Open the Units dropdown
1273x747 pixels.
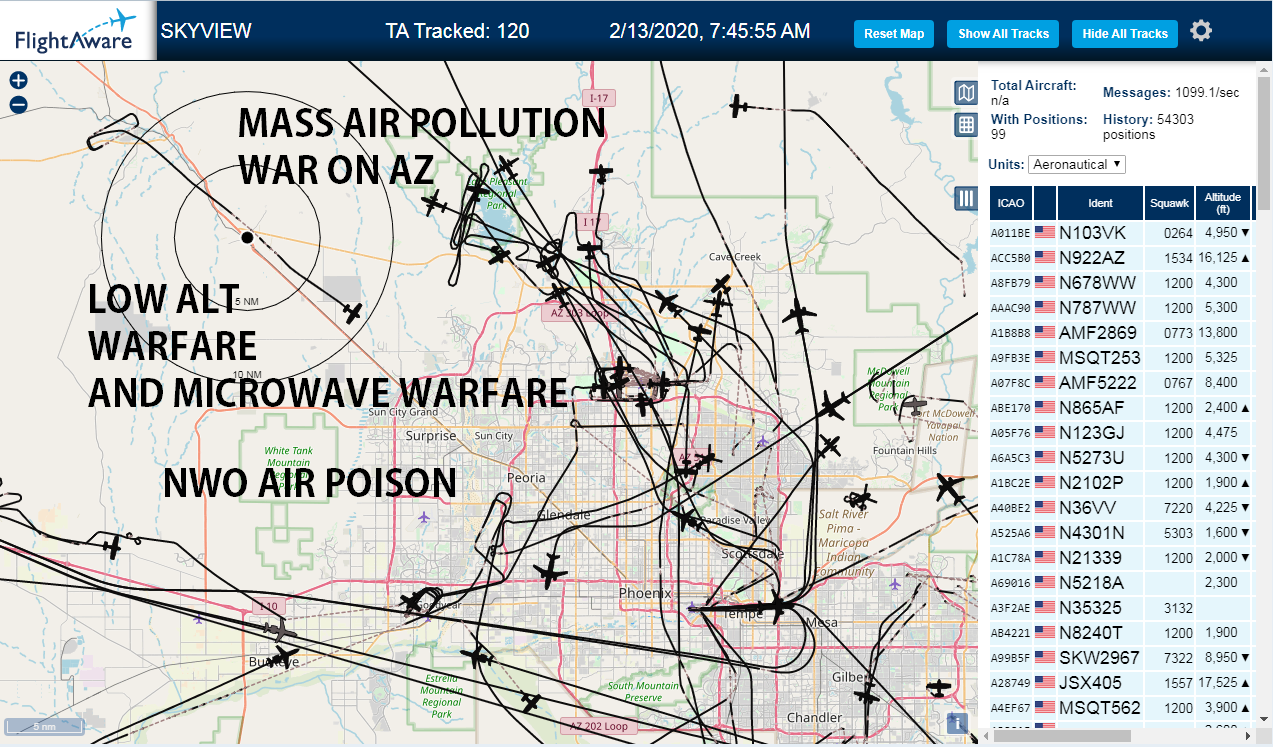pyautogui.click(x=1077, y=164)
